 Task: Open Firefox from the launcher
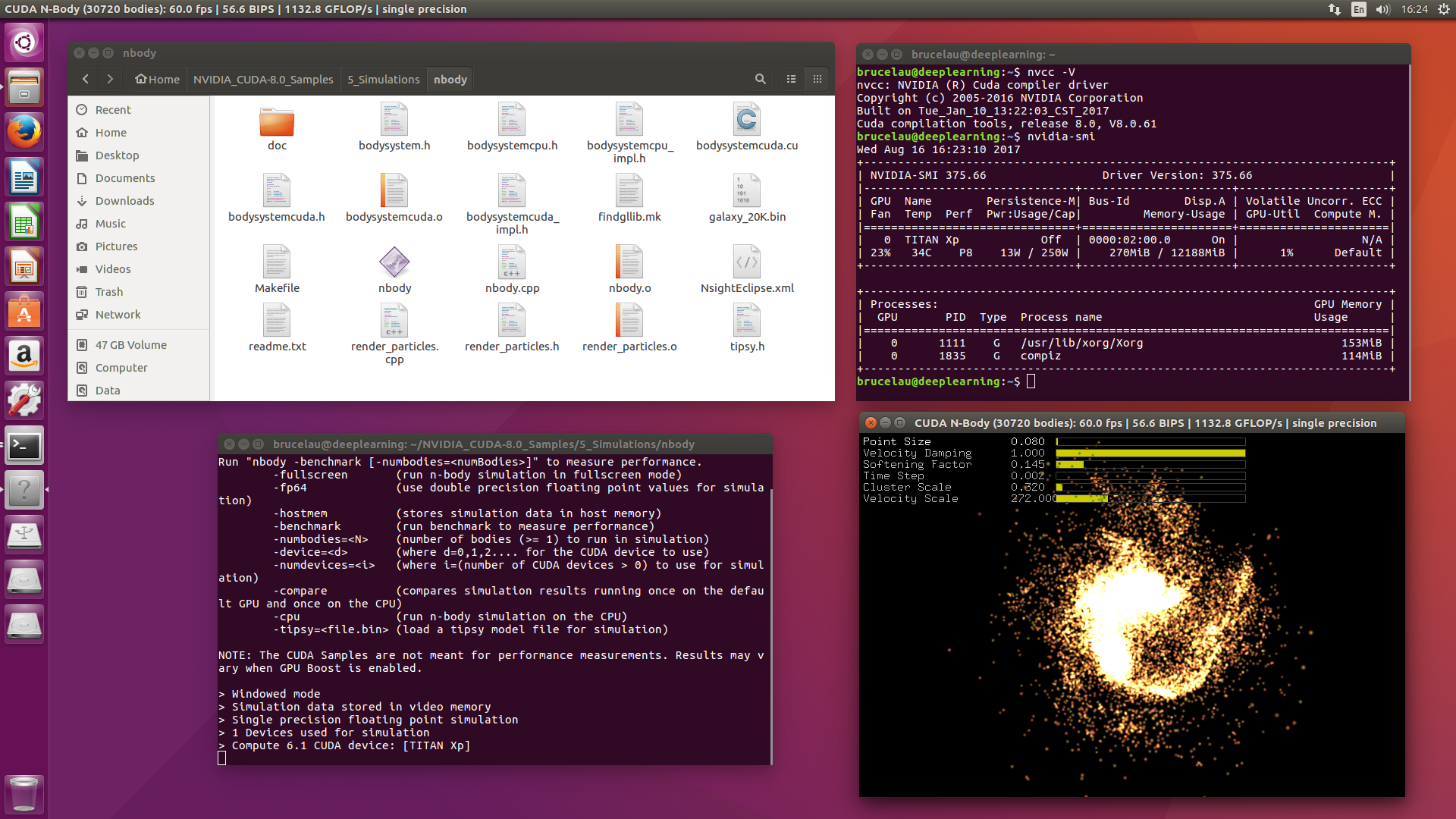click(24, 133)
